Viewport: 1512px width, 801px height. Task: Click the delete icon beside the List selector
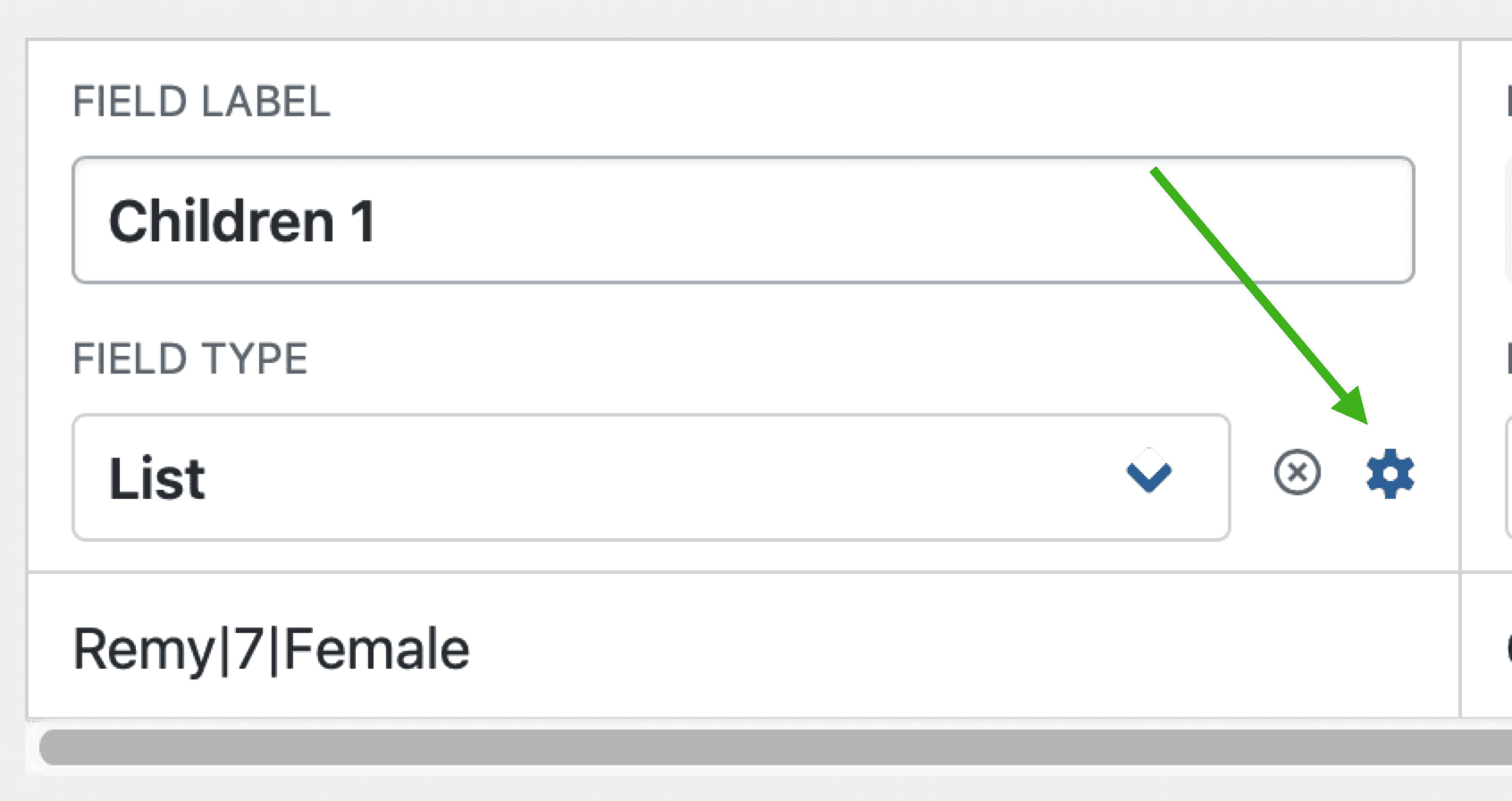(x=1297, y=474)
